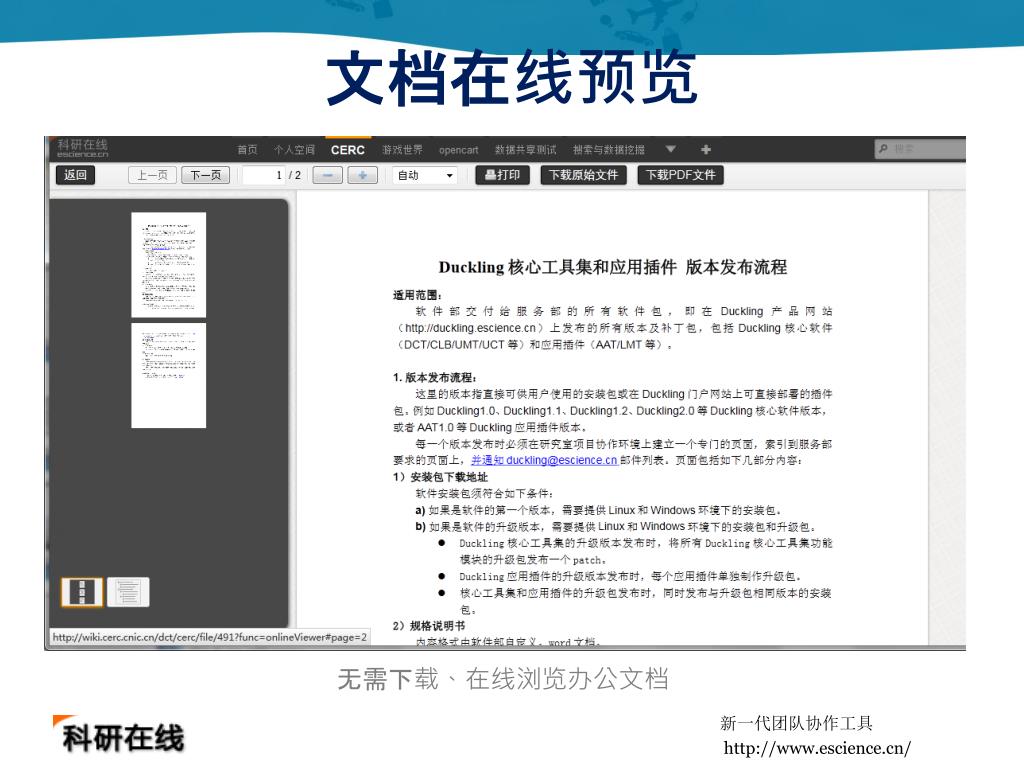Open the opencart tab
The width and height of the screenshot is (1024, 768).
tap(458, 150)
